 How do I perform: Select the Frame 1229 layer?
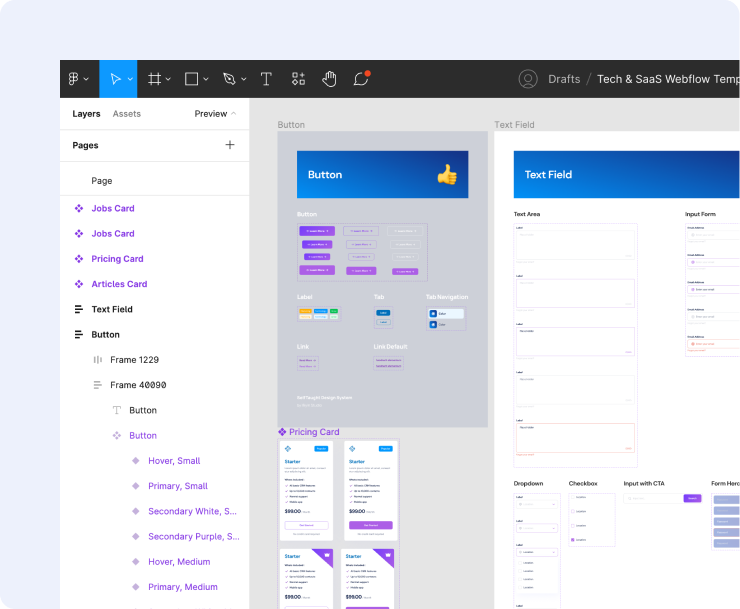(x=134, y=360)
